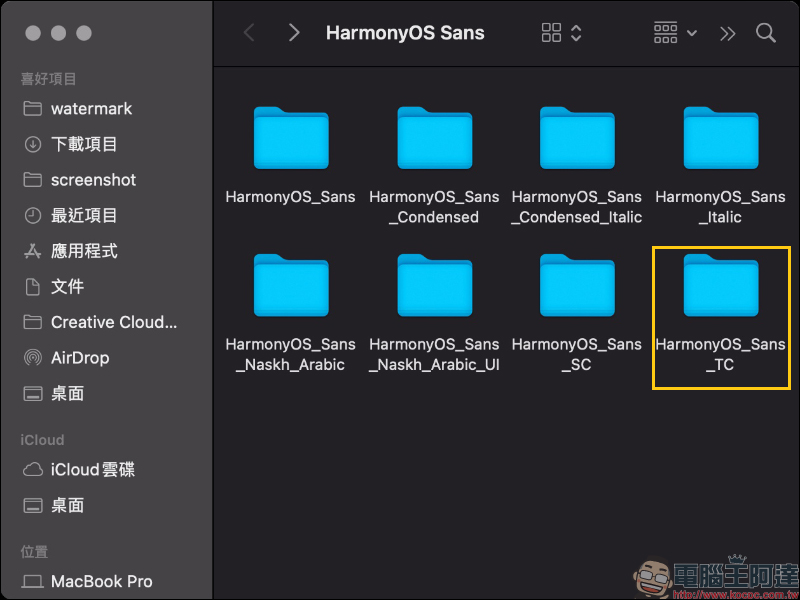Go to 下載項目 in sidebar

tap(84, 144)
